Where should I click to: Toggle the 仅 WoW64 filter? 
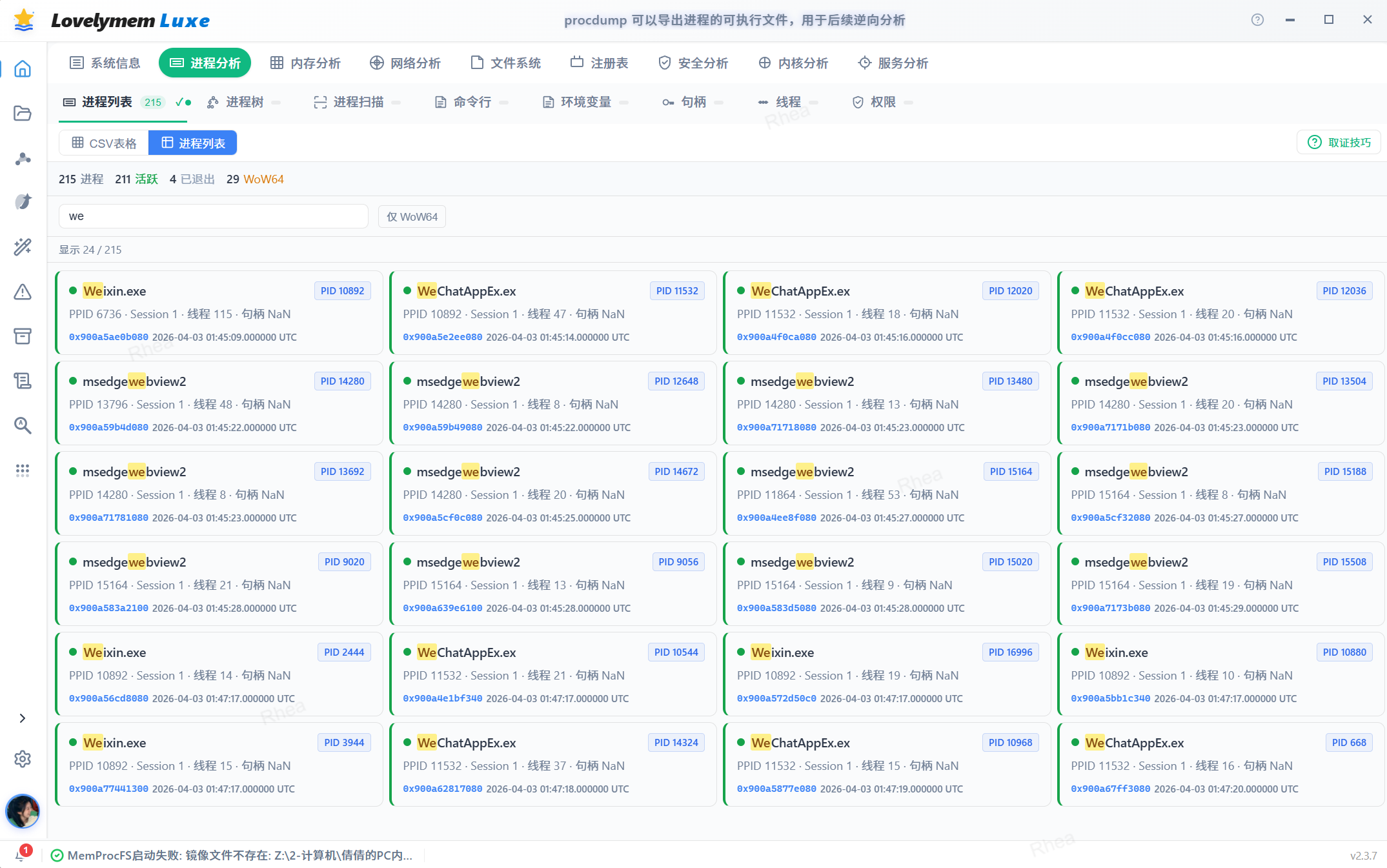click(412, 216)
